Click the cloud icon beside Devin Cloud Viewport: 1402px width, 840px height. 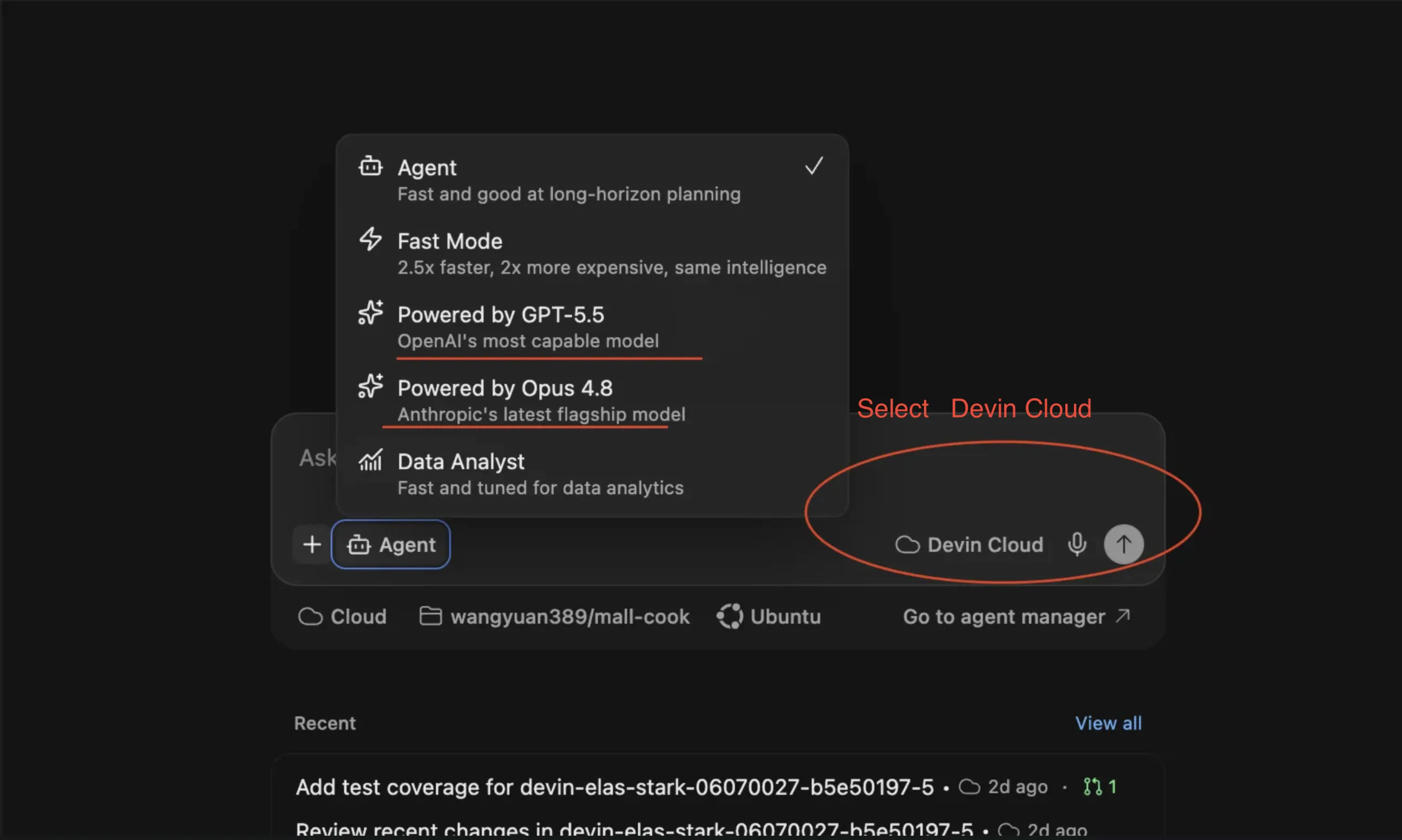(907, 544)
